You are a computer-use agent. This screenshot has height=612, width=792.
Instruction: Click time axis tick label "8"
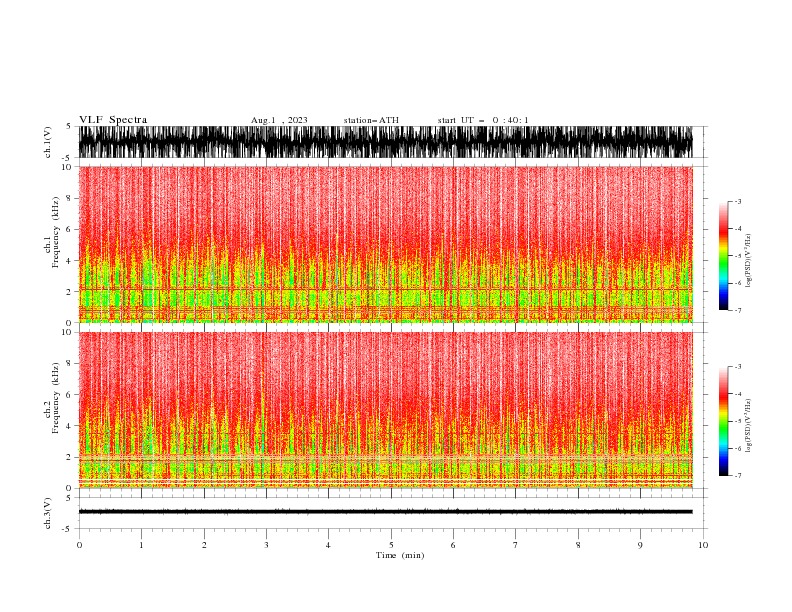click(x=578, y=545)
